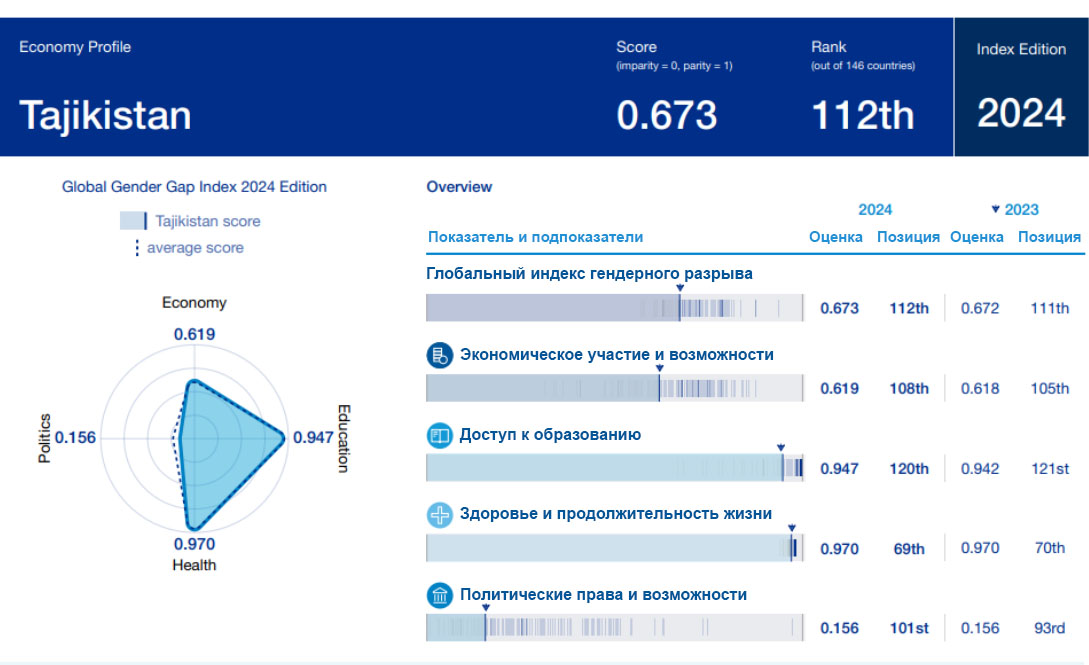Click the Political empowerment building icon
Screen dimensions: 1089x665
tap(440, 596)
